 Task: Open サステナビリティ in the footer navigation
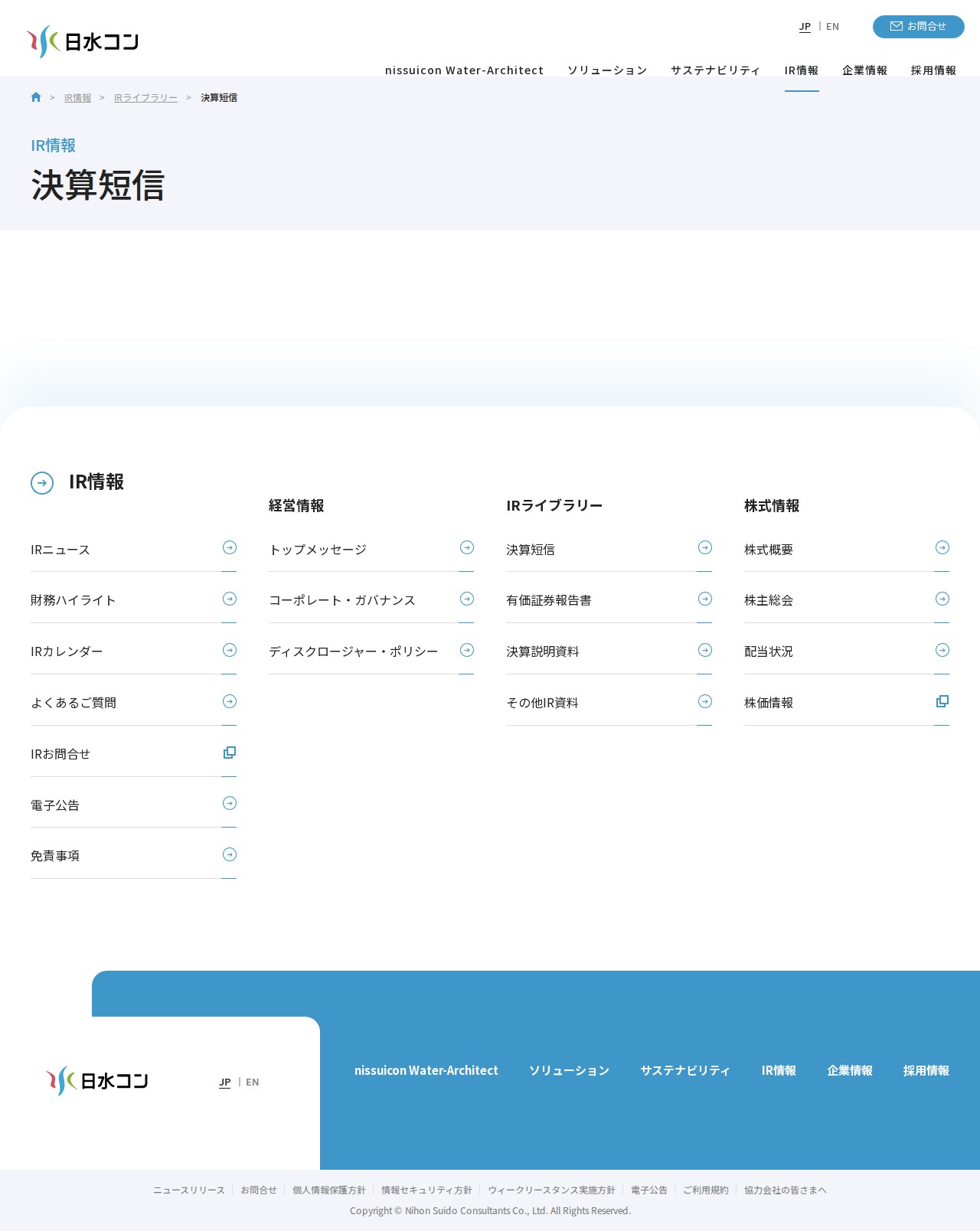[x=686, y=1070]
